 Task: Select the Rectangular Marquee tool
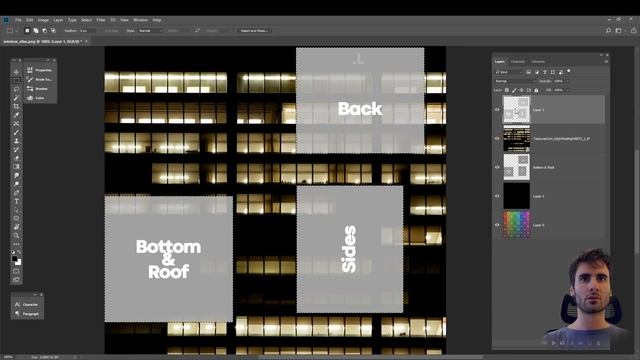point(16,80)
